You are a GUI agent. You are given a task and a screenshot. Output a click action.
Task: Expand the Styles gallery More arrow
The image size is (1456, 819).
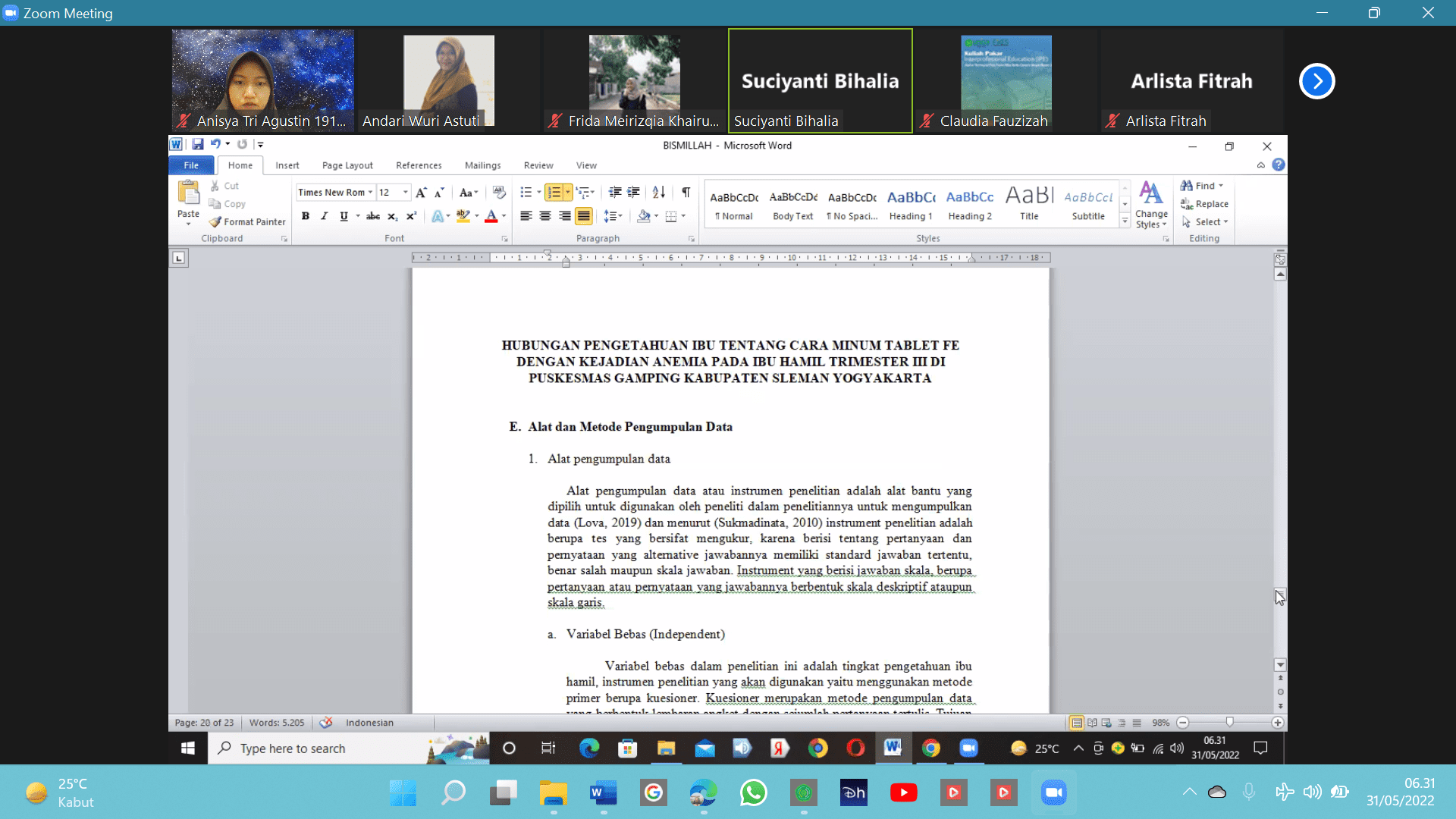point(1125,221)
